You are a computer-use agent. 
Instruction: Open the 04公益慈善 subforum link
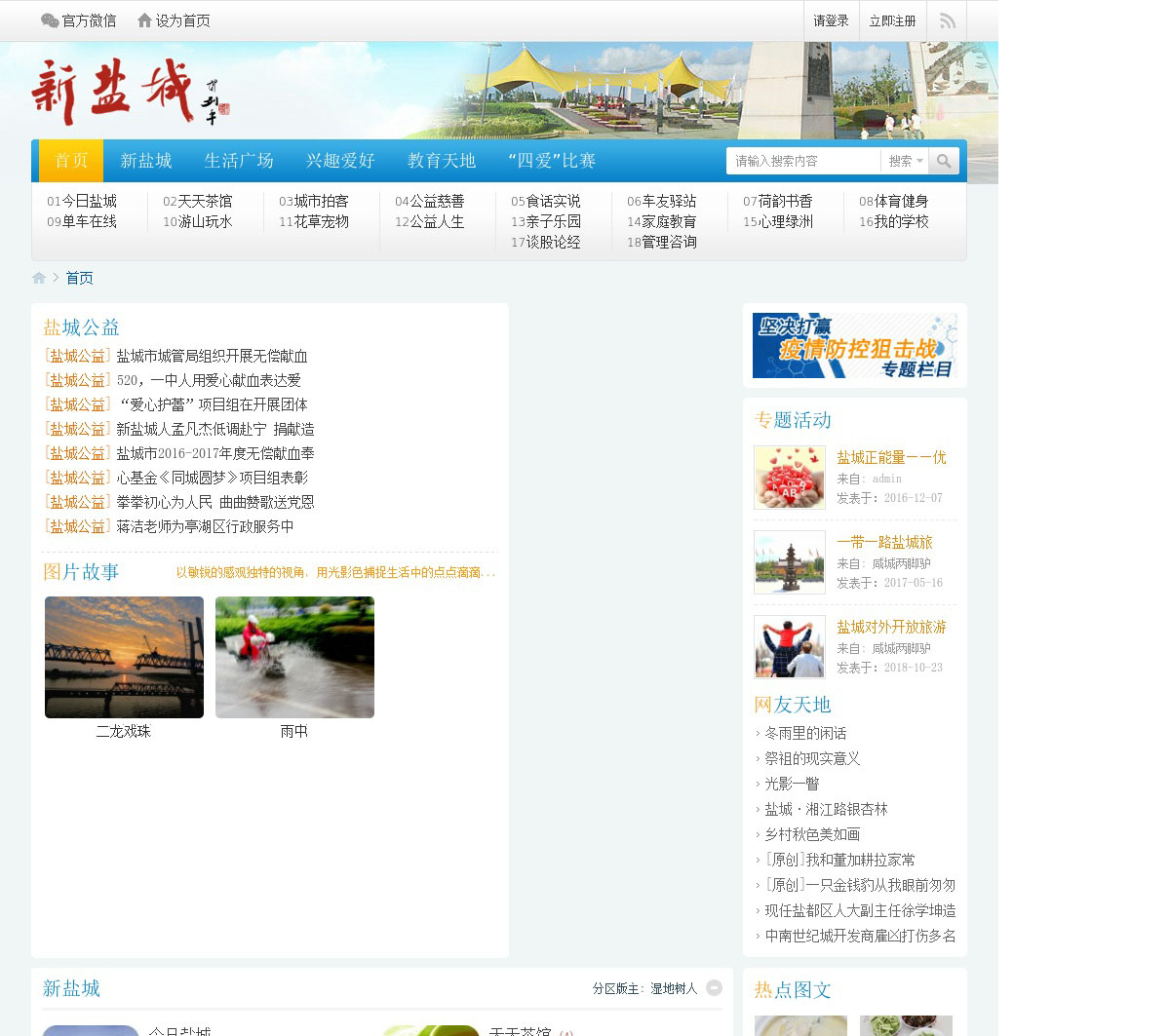click(429, 201)
